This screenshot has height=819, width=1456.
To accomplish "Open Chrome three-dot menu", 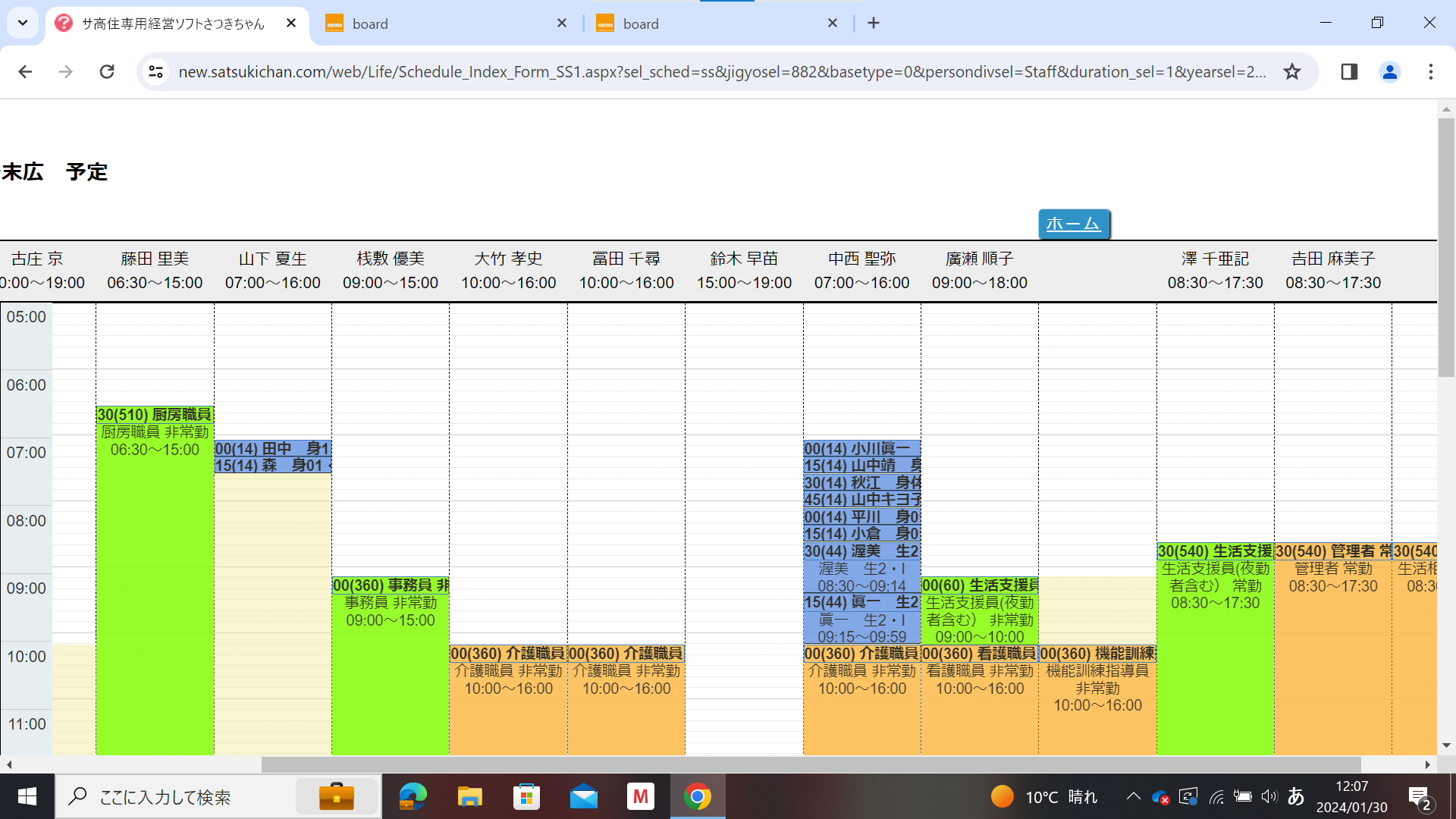I will coord(1430,71).
